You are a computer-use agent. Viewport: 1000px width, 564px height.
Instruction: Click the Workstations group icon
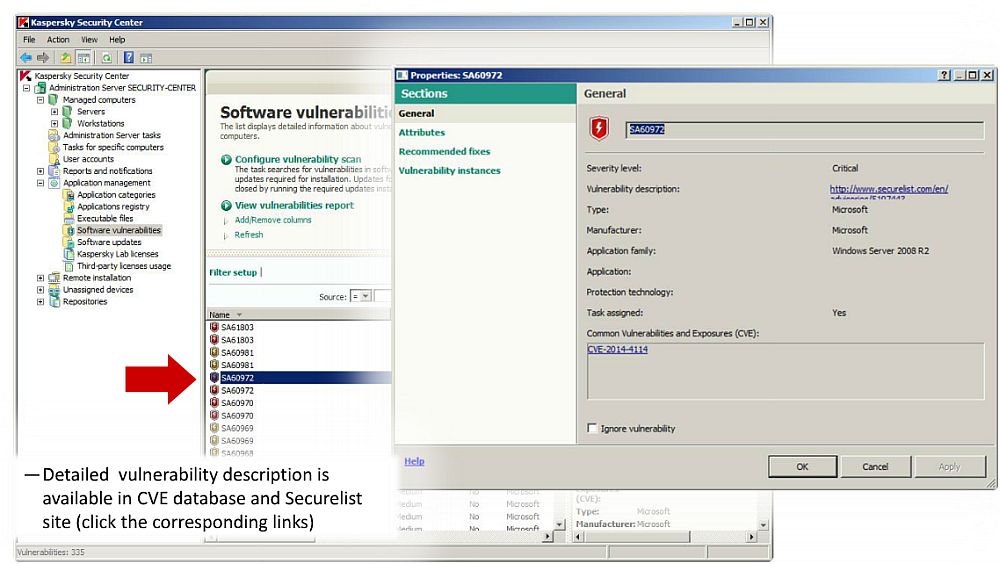[x=68, y=123]
